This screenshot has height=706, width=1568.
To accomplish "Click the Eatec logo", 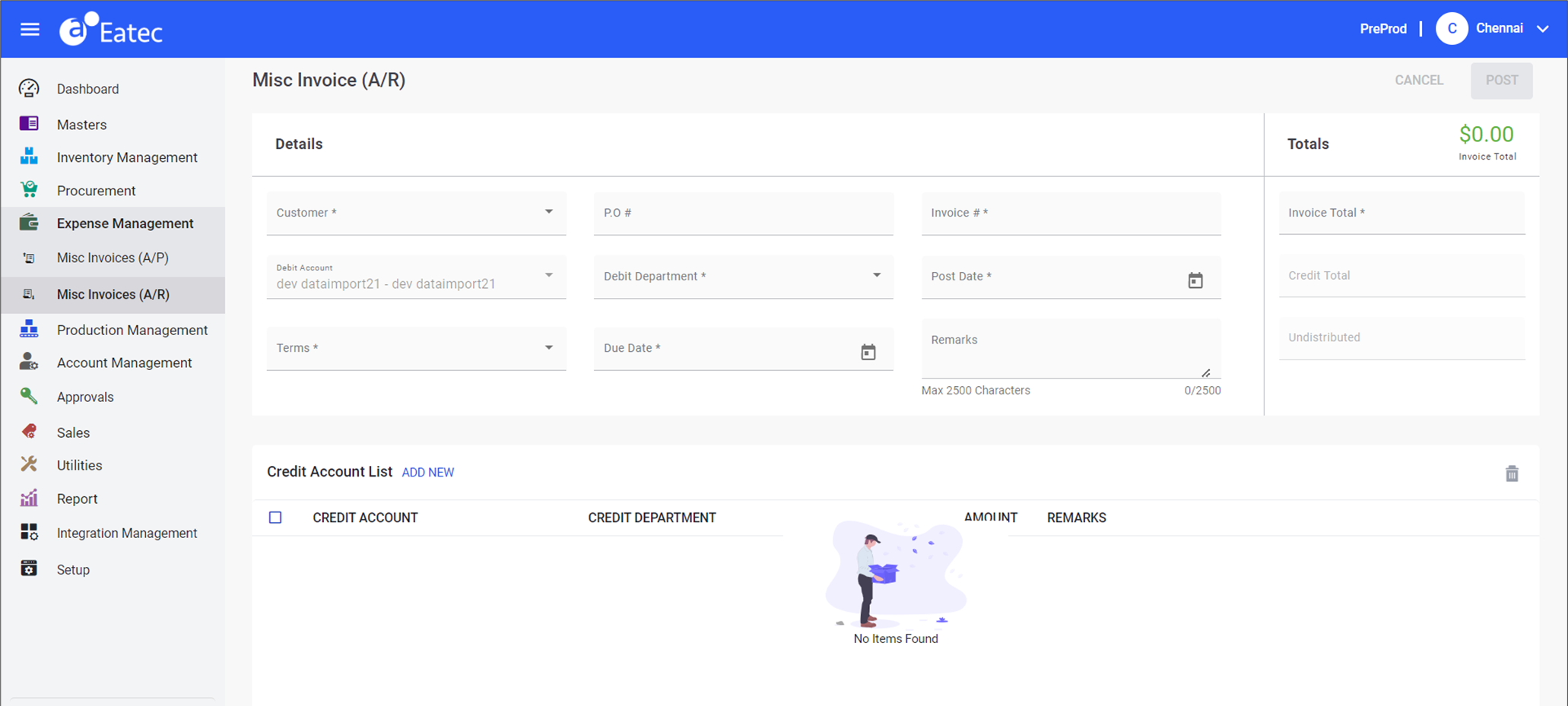I will point(110,29).
